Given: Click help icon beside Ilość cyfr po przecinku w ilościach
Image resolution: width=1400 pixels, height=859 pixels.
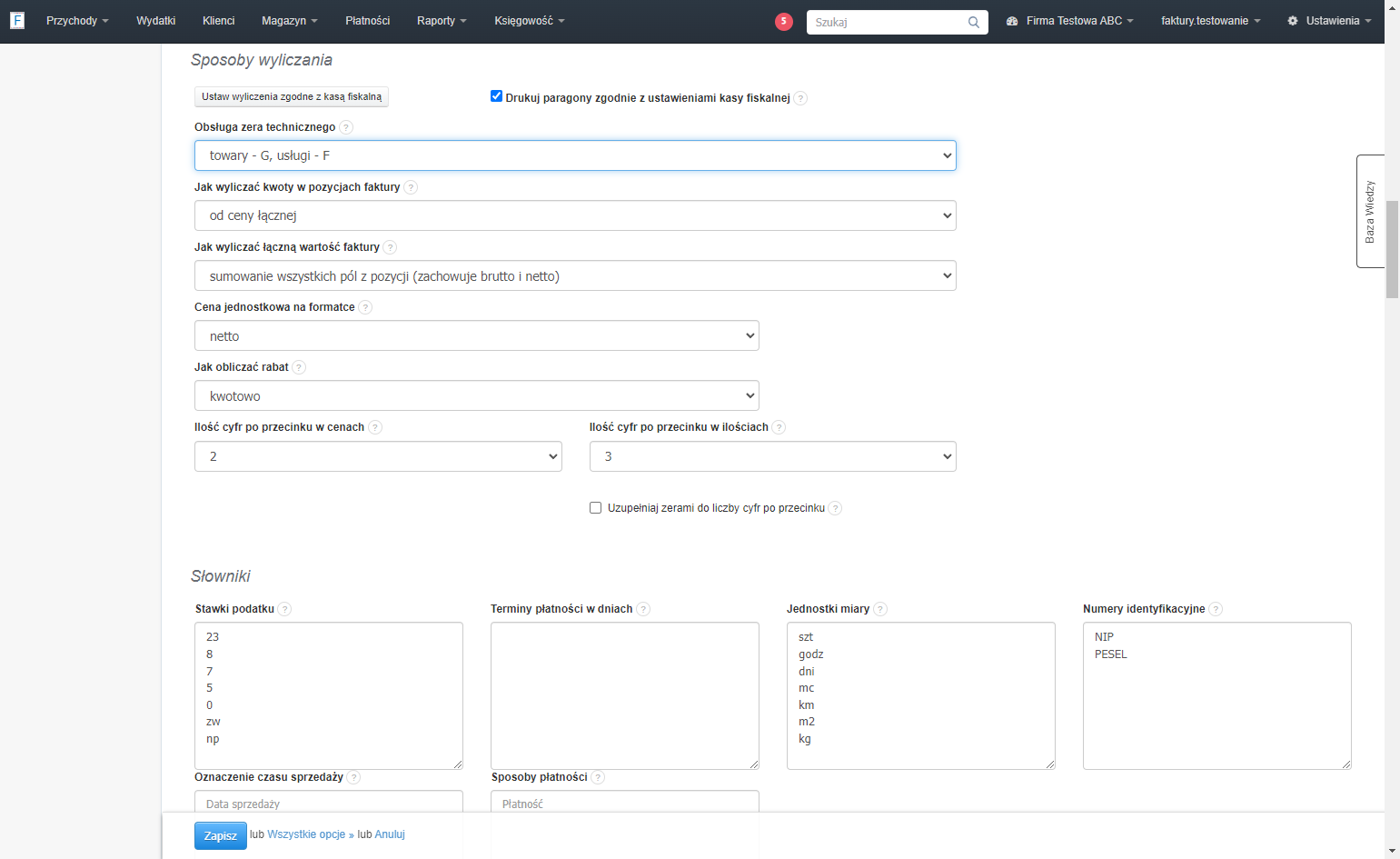Looking at the screenshot, I should click(x=779, y=427).
